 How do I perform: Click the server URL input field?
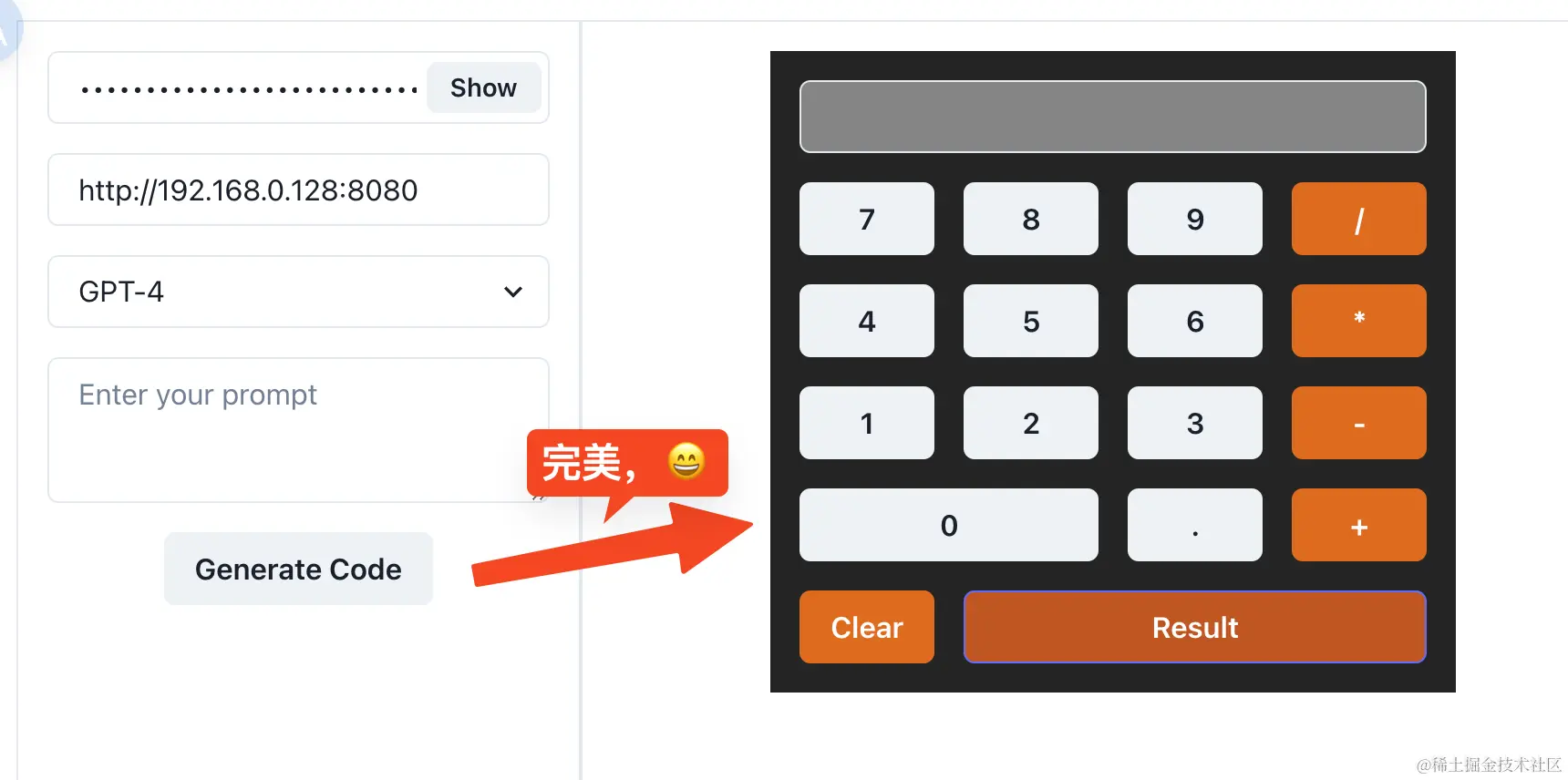(x=298, y=190)
